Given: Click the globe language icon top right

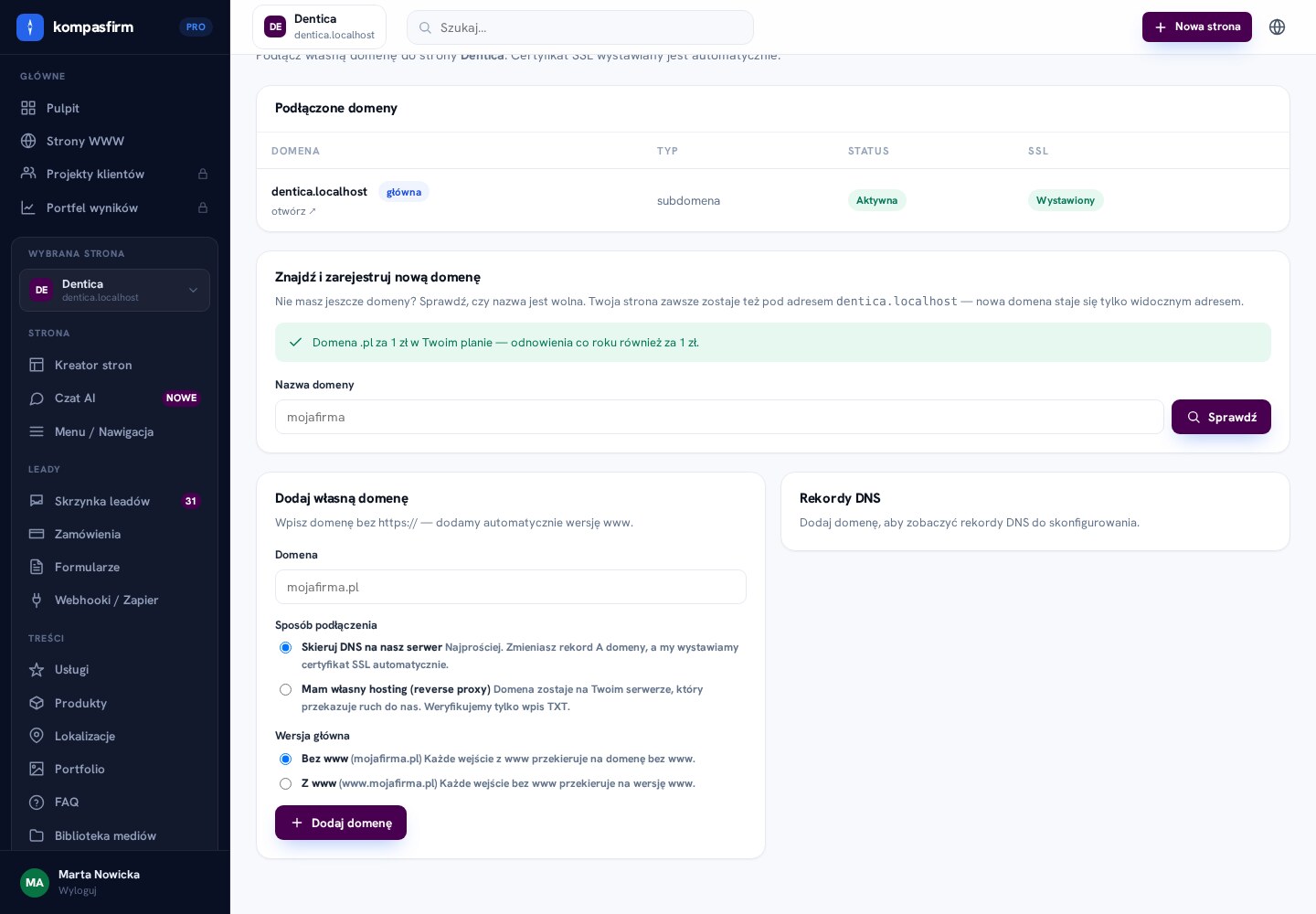Looking at the screenshot, I should [1277, 27].
